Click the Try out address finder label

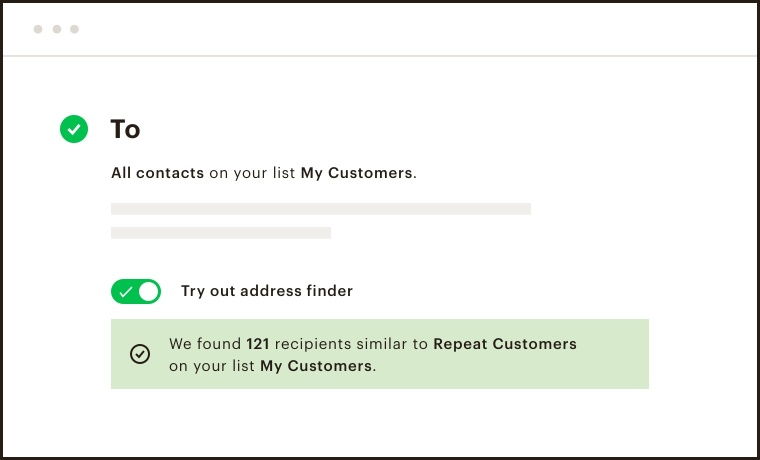267,291
